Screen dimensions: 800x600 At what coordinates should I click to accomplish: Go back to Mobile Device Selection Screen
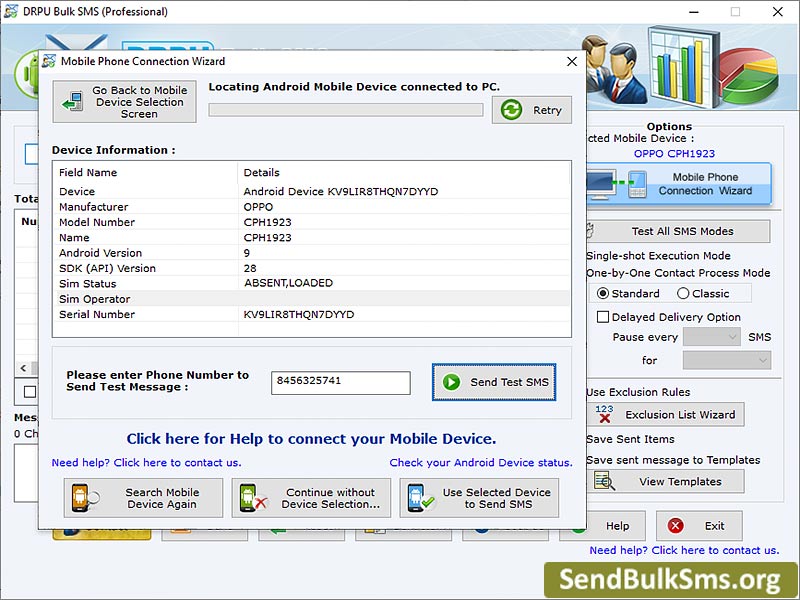click(x=124, y=102)
